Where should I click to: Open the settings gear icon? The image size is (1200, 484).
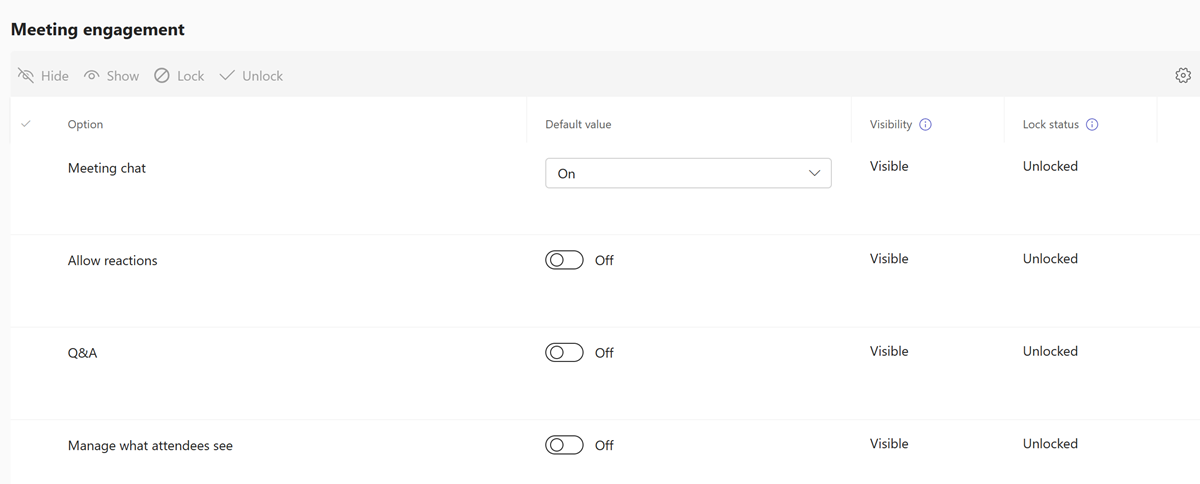1183,76
